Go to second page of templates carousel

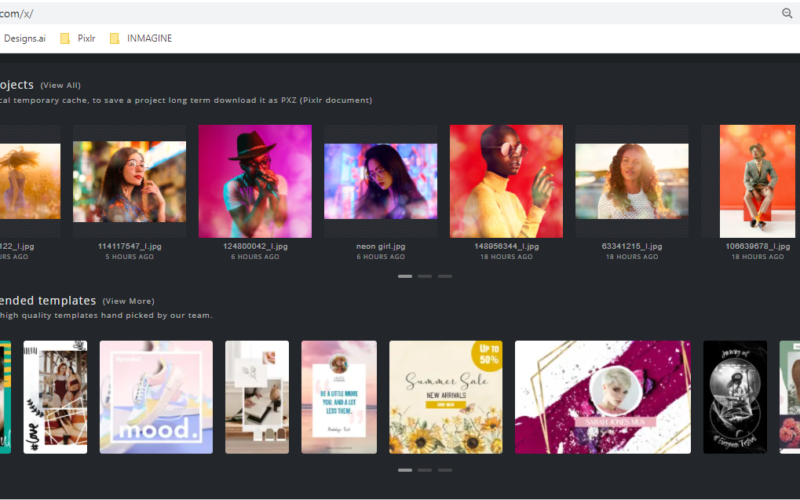click(x=424, y=470)
